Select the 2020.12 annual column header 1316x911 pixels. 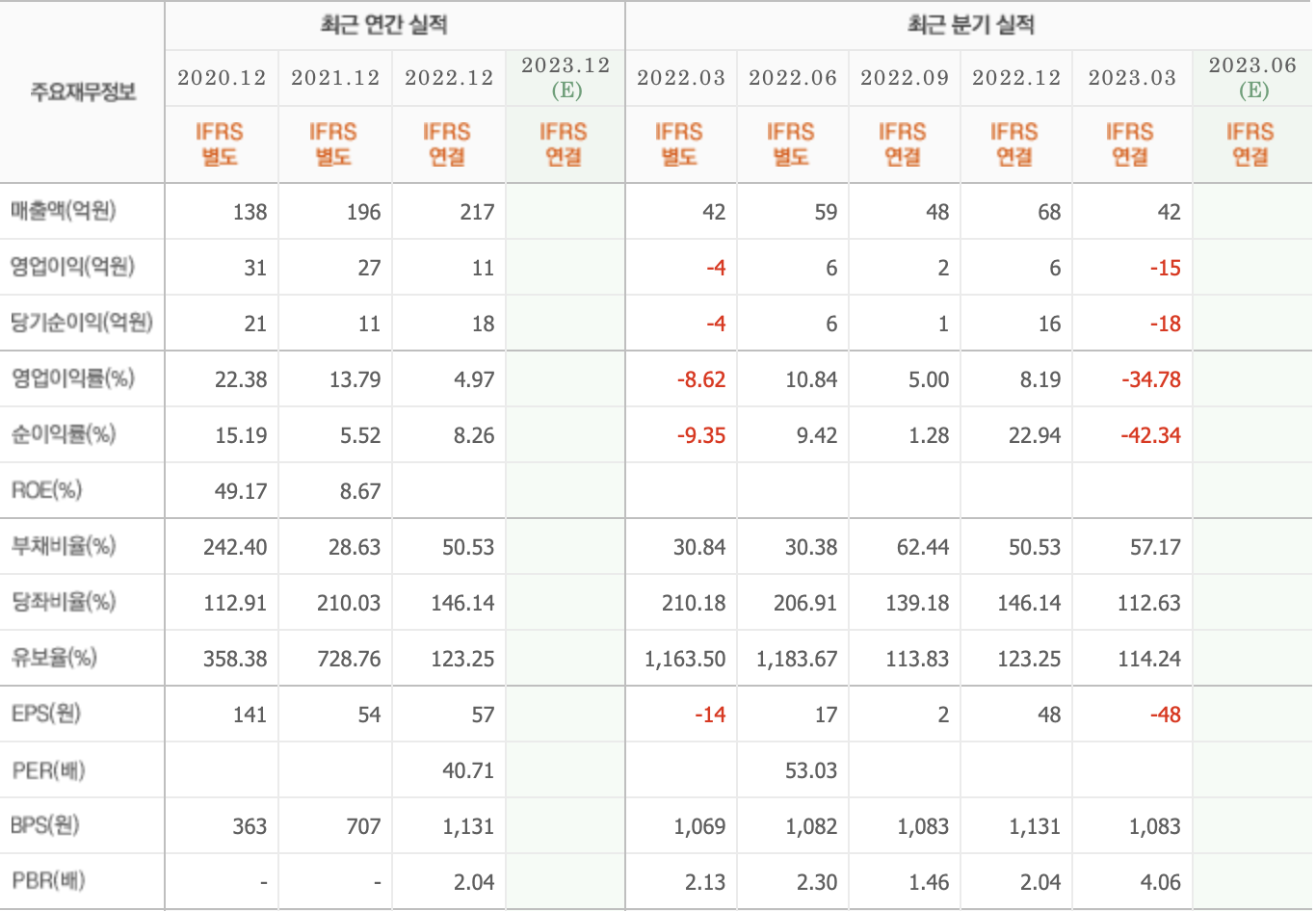click(222, 78)
